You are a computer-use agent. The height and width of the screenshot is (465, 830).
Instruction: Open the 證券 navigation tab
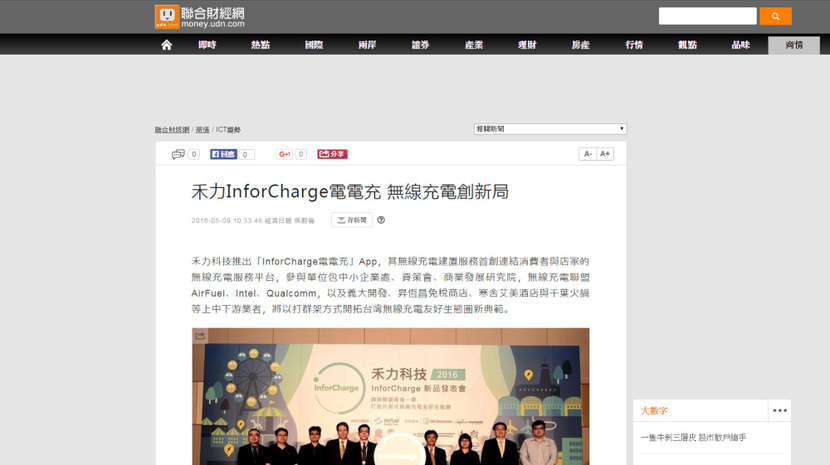click(420, 45)
